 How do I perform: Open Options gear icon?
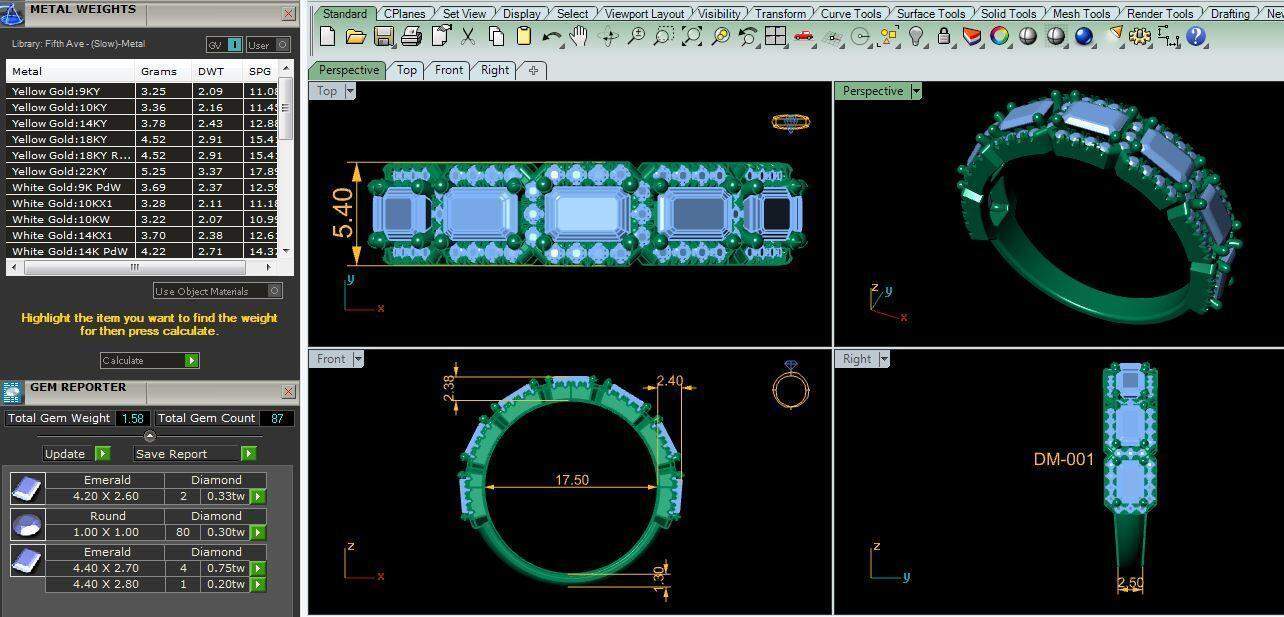[x=1140, y=37]
